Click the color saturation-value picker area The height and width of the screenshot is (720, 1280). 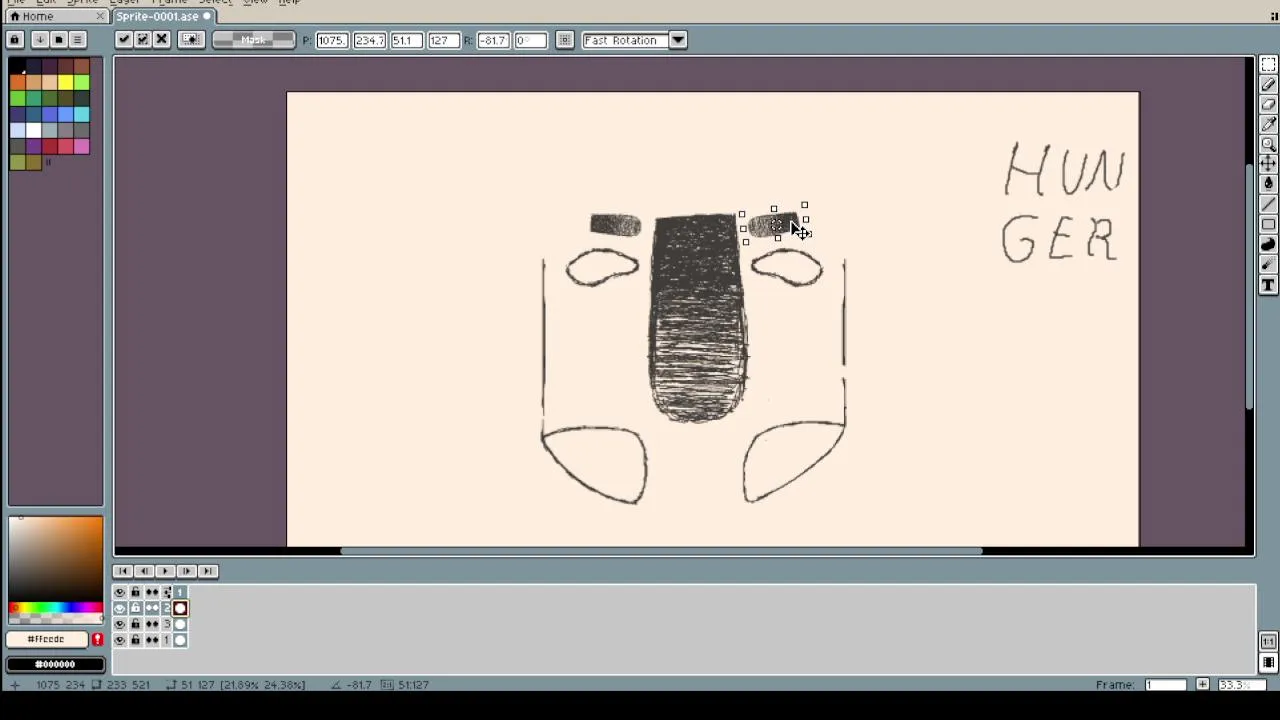tap(55, 558)
